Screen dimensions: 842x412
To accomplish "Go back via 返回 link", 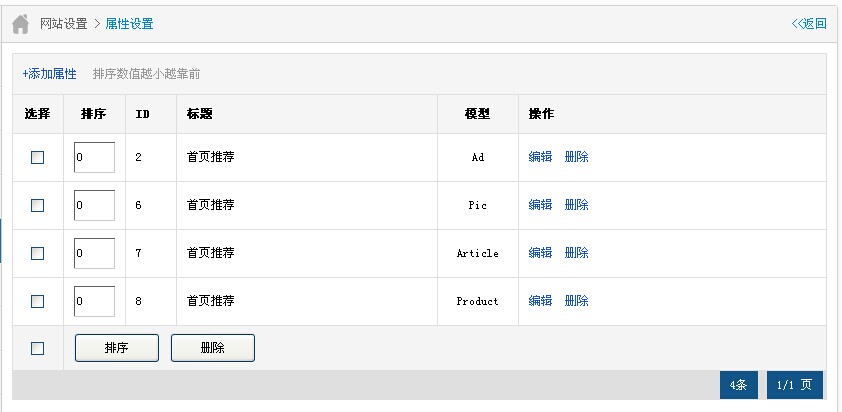I will [809, 24].
